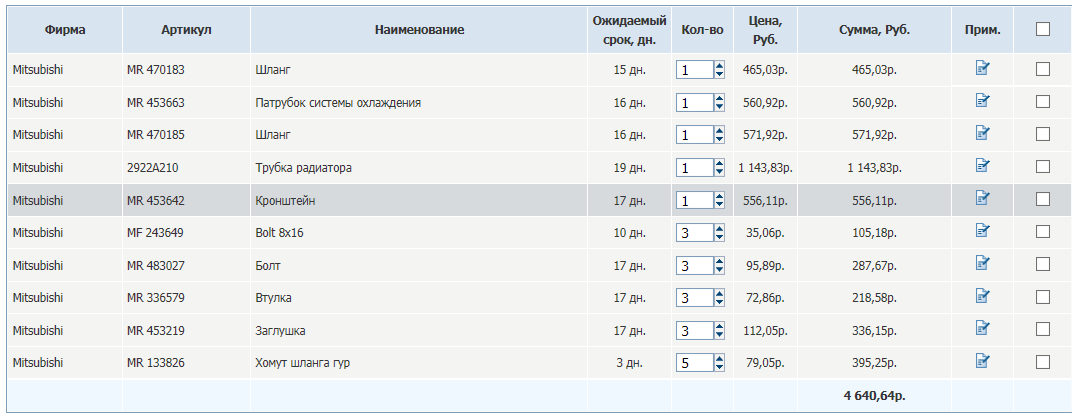Open note for Шланг MR 470183
The height and width of the screenshot is (415, 1072).
click(x=982, y=69)
